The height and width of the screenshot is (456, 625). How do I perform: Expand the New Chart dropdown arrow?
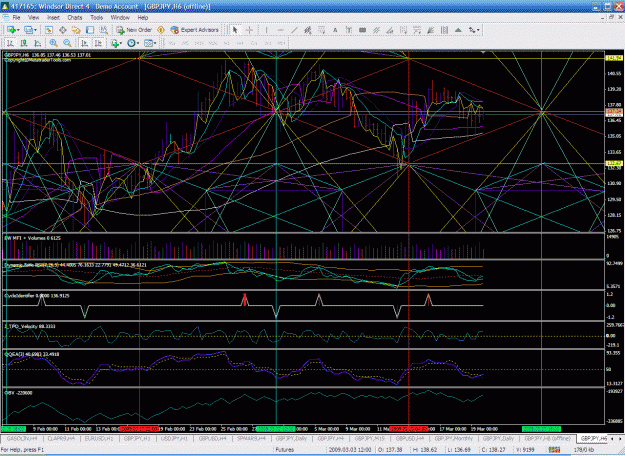18,30
